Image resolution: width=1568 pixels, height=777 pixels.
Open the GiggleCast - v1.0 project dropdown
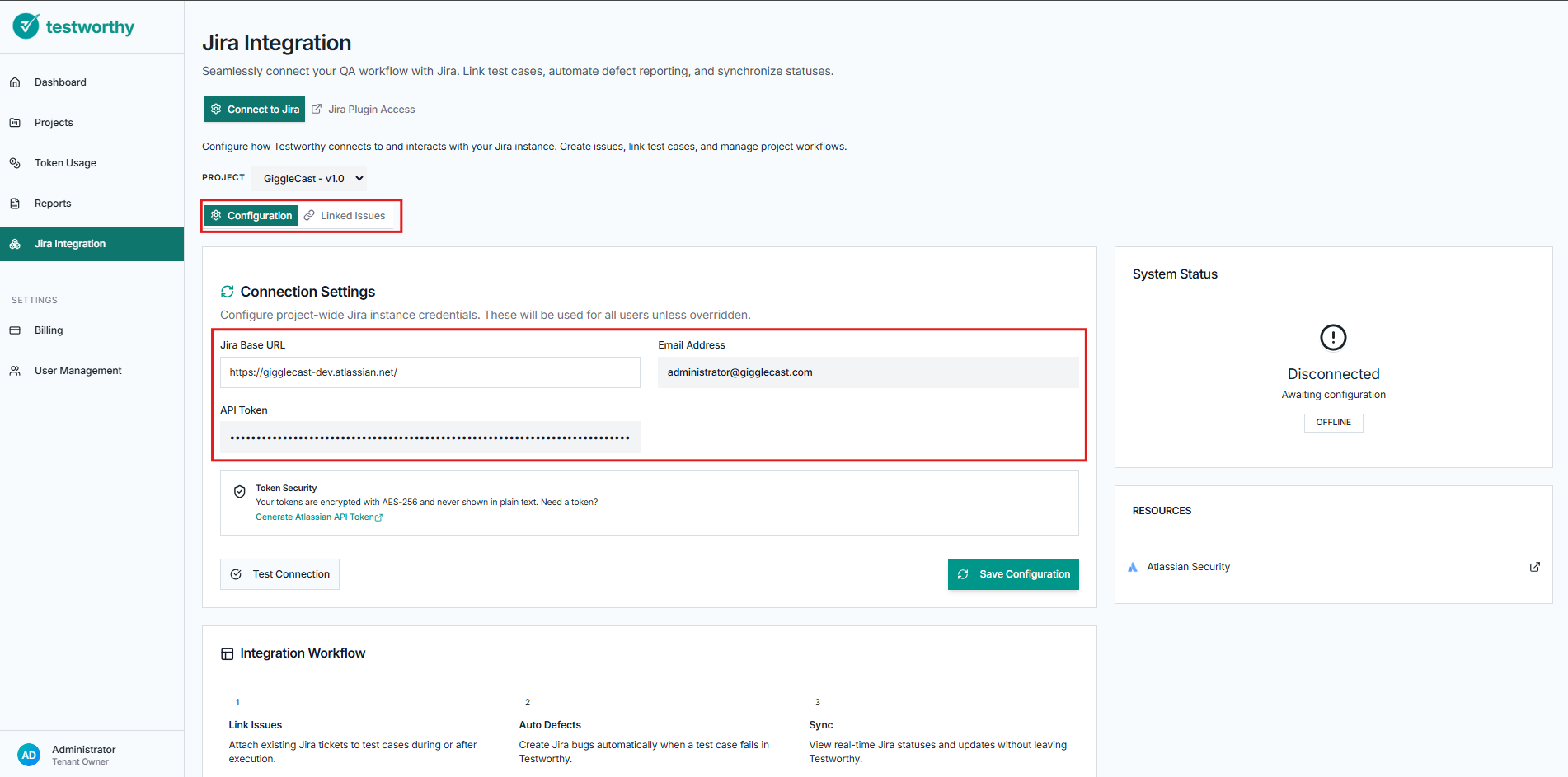coord(309,178)
